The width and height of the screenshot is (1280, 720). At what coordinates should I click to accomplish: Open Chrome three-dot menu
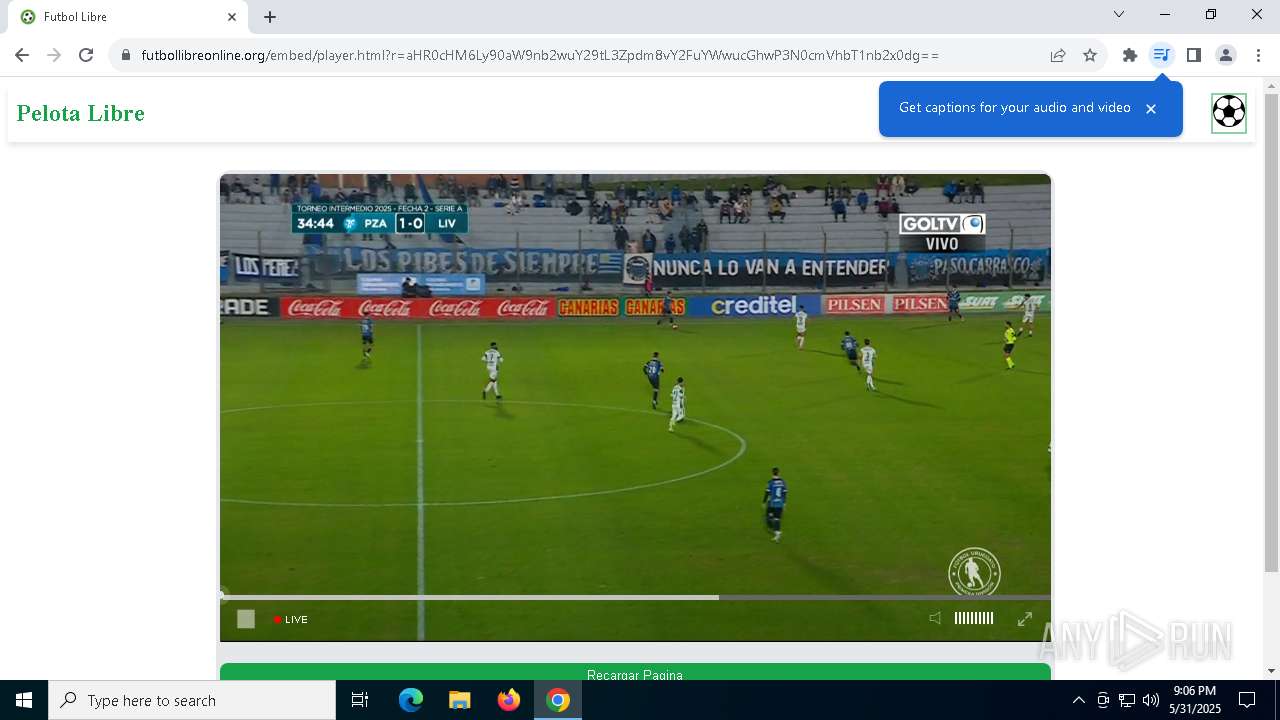(x=1258, y=55)
